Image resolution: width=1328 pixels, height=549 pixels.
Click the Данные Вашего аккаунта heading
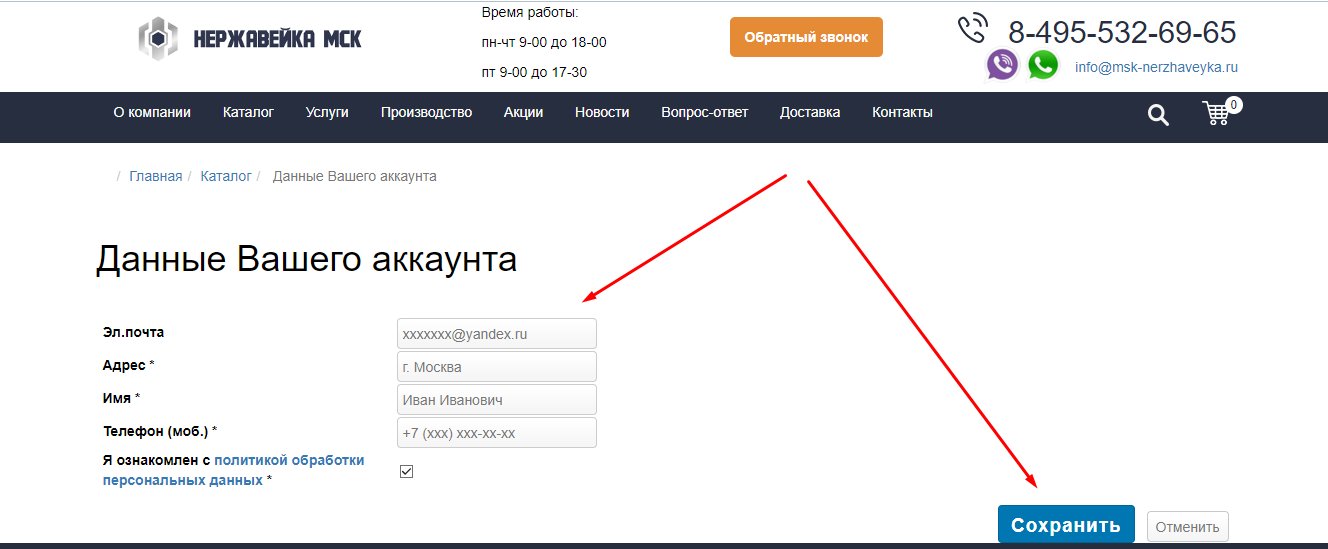point(306,259)
